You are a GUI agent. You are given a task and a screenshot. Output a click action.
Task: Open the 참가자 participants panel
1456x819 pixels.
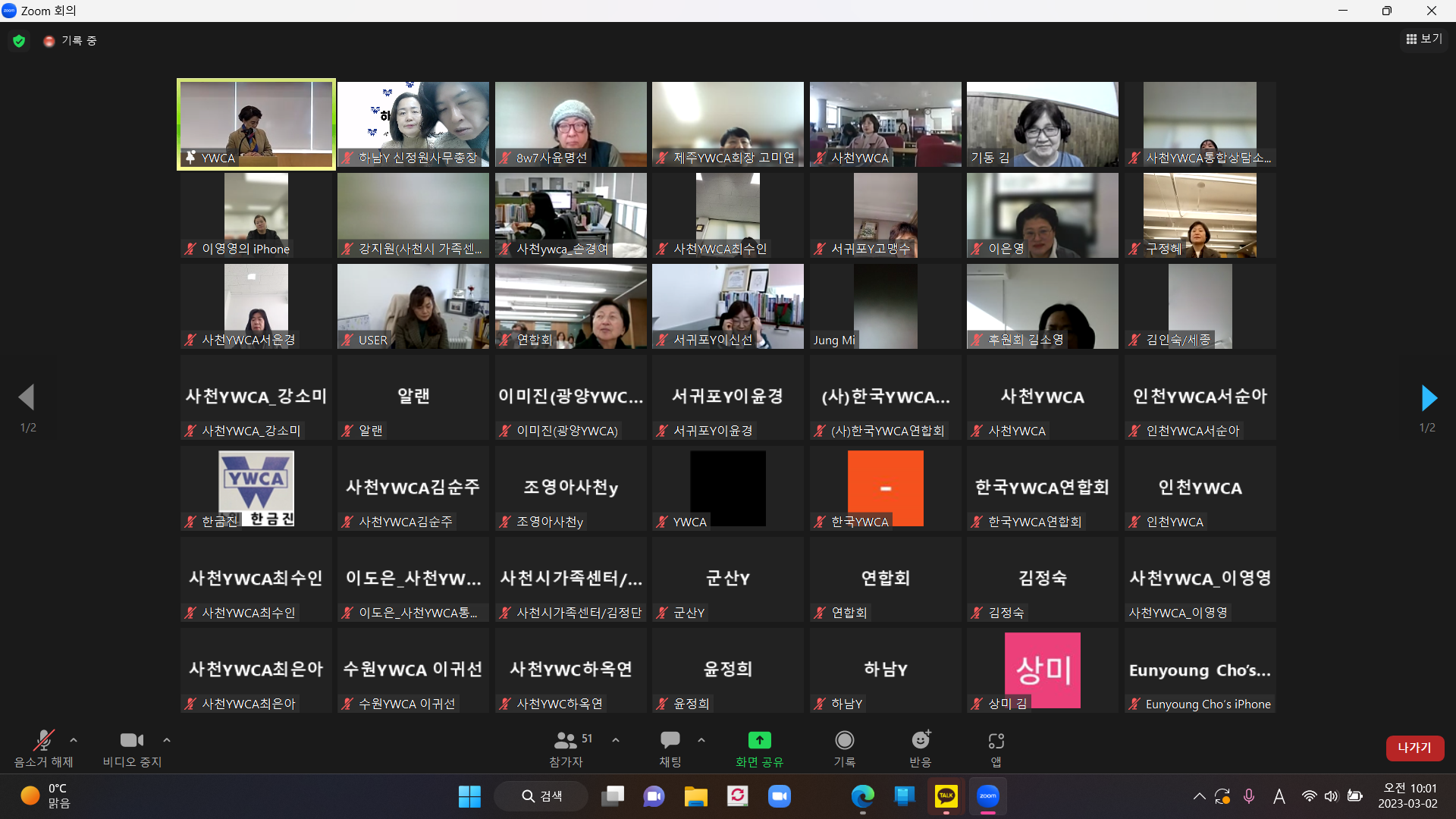click(x=566, y=749)
